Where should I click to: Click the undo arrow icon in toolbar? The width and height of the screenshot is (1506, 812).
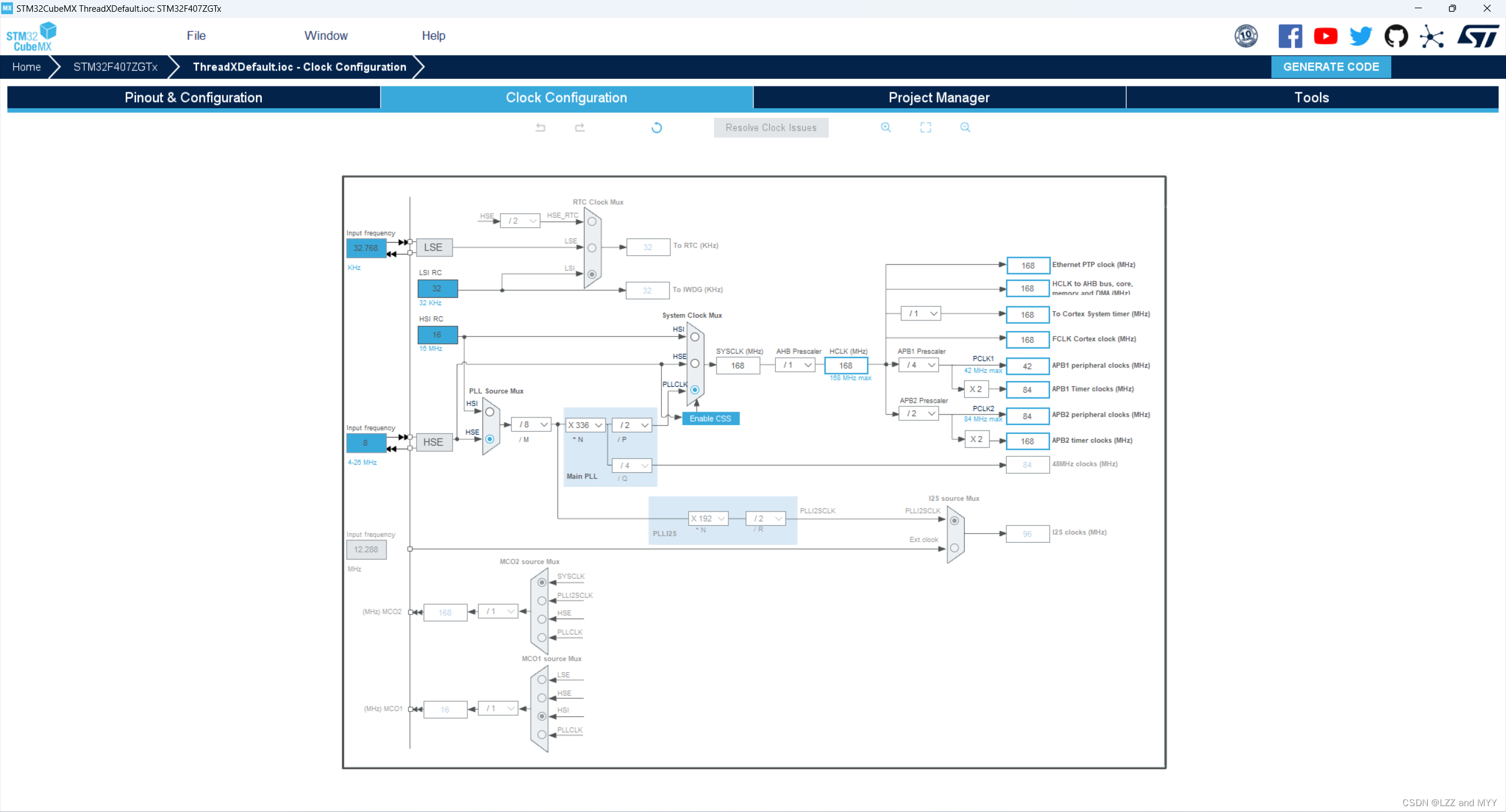coord(540,128)
